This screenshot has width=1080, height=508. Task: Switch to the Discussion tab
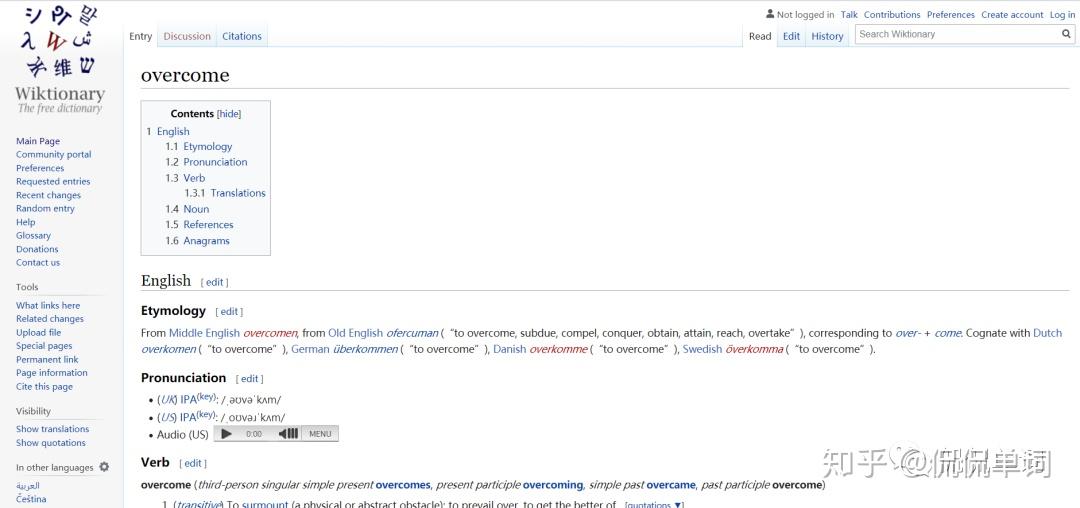(x=187, y=36)
